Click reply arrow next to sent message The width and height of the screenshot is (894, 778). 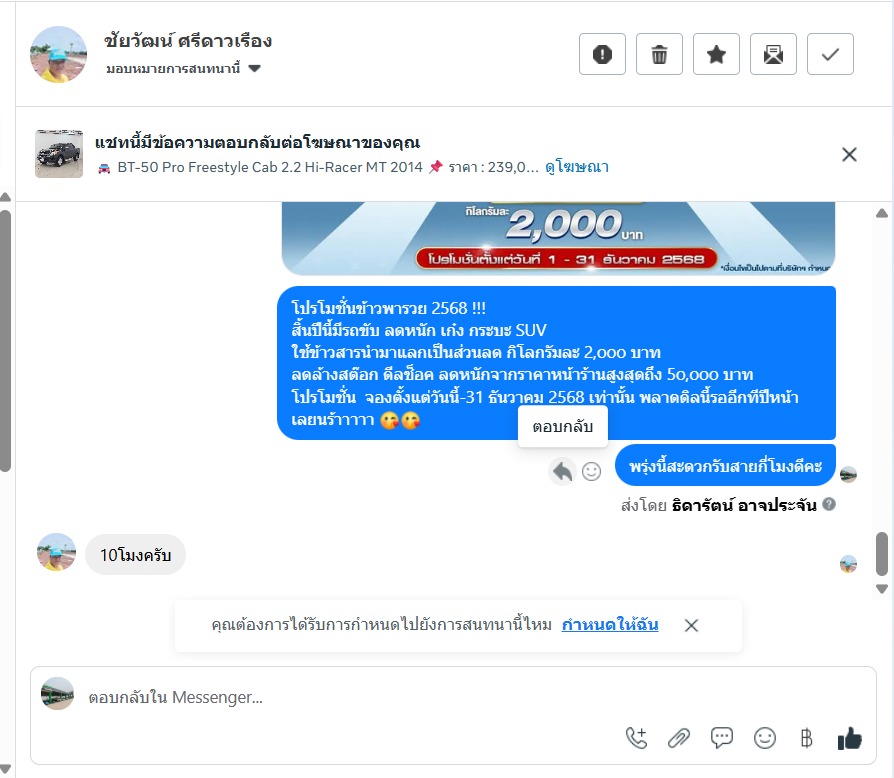point(562,472)
